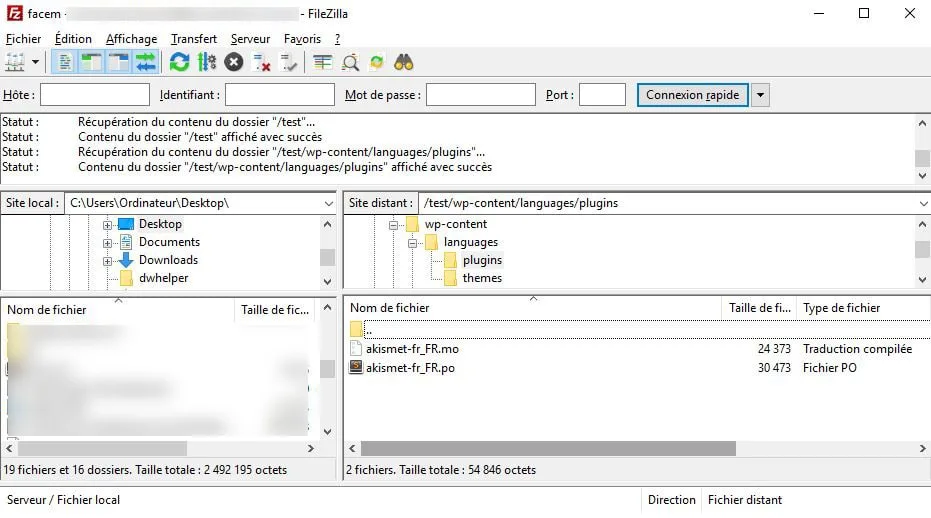The width and height of the screenshot is (931, 518).
Task: Open the Site local path dropdown
Action: click(328, 203)
